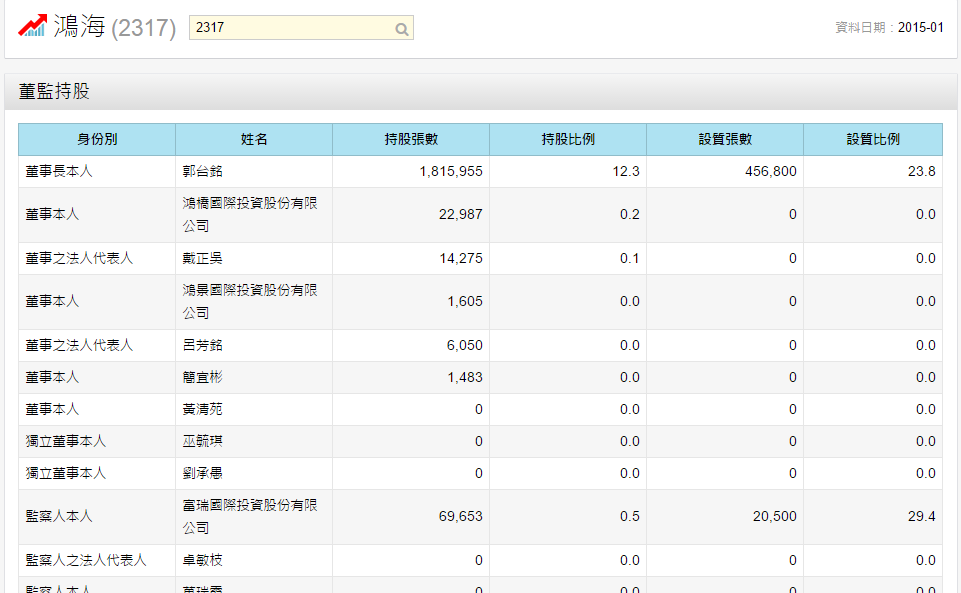Click pledged shares 456,800
The image size is (961, 593).
[770, 172]
